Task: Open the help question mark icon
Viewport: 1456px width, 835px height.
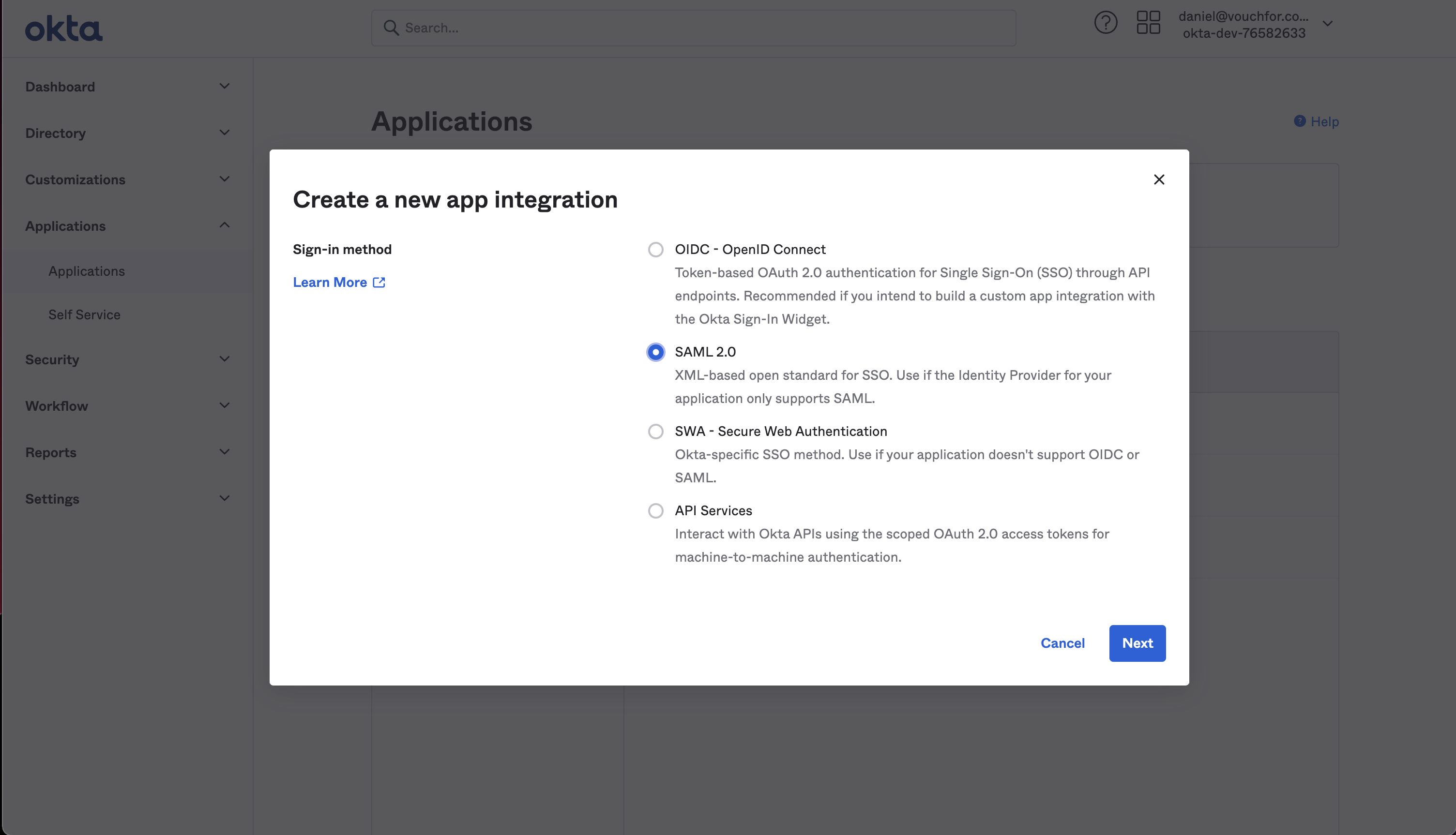Action: click(x=1106, y=23)
